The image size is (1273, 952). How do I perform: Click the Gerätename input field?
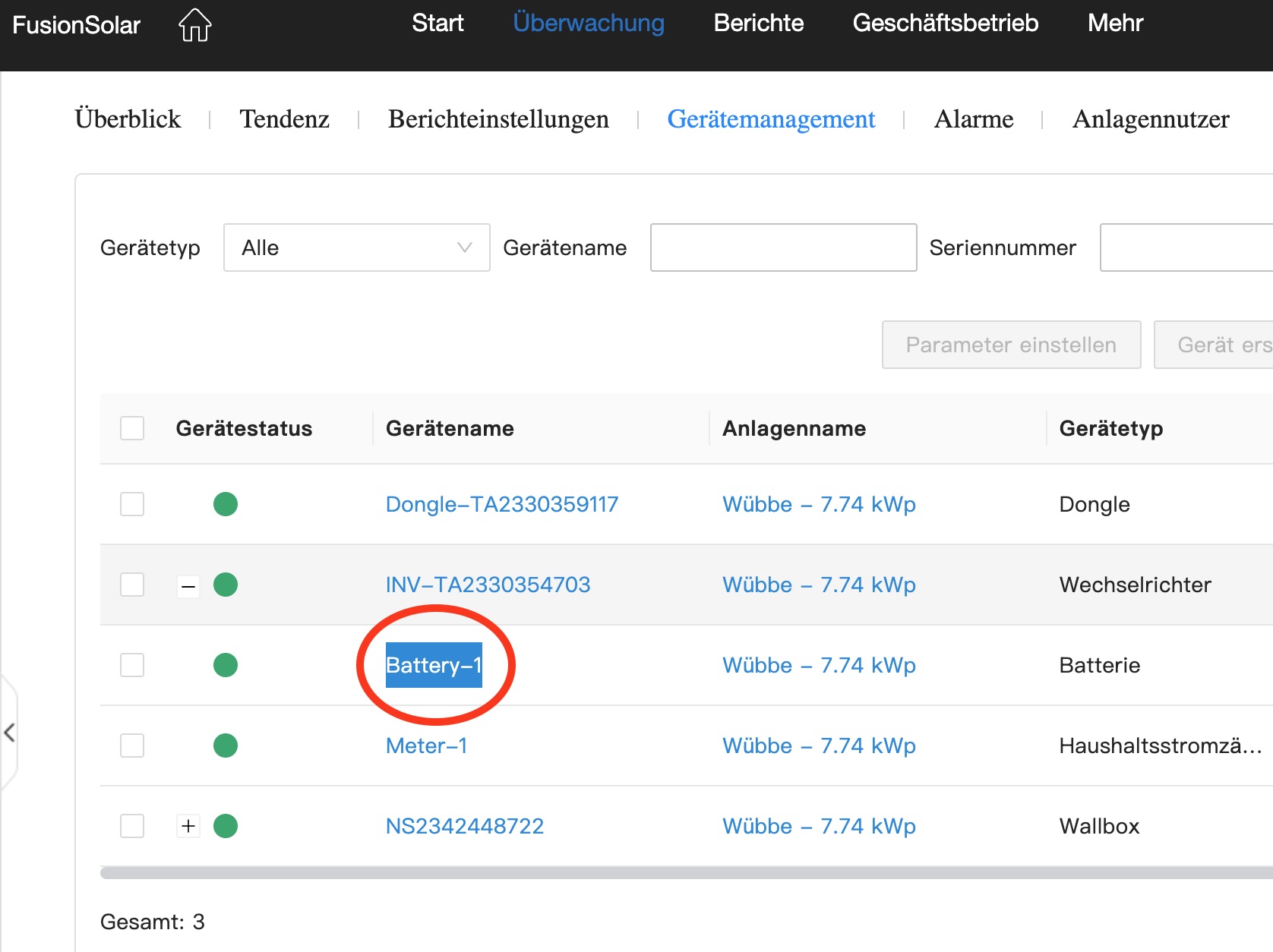click(784, 247)
